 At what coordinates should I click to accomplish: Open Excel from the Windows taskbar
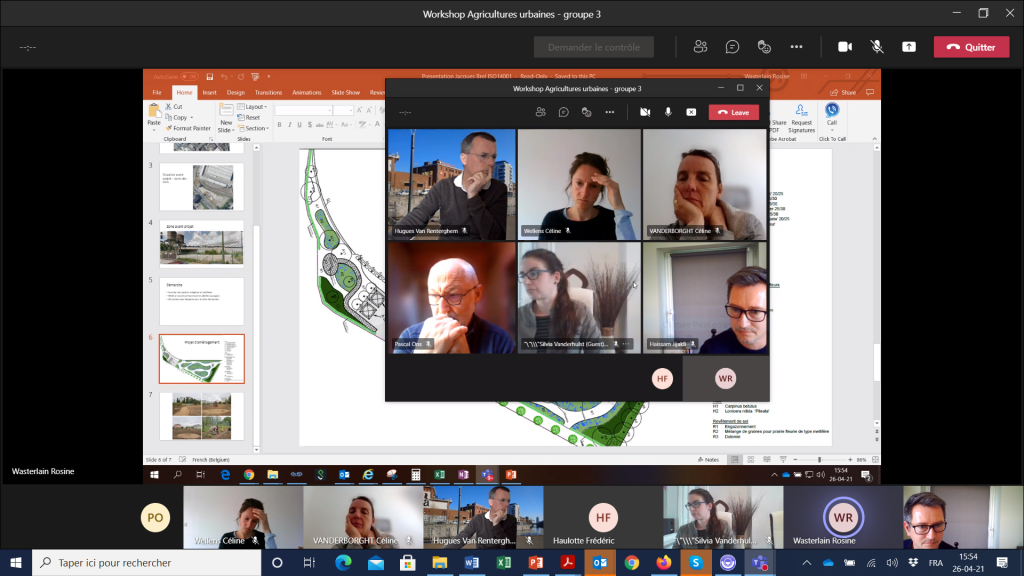coord(504,562)
